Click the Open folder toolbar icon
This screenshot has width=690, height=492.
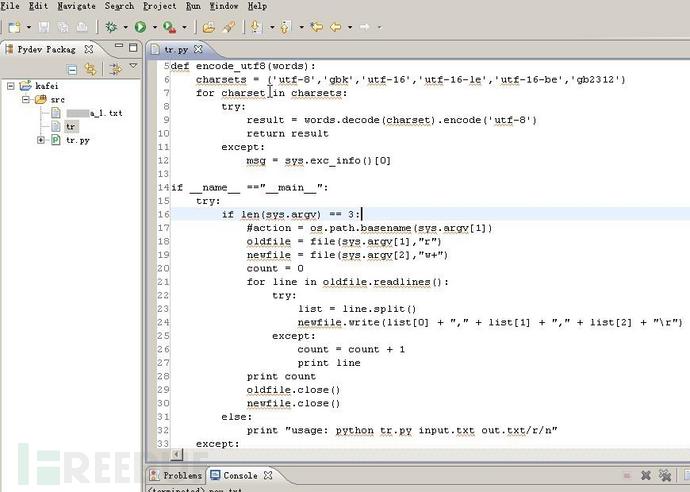click(x=208, y=27)
